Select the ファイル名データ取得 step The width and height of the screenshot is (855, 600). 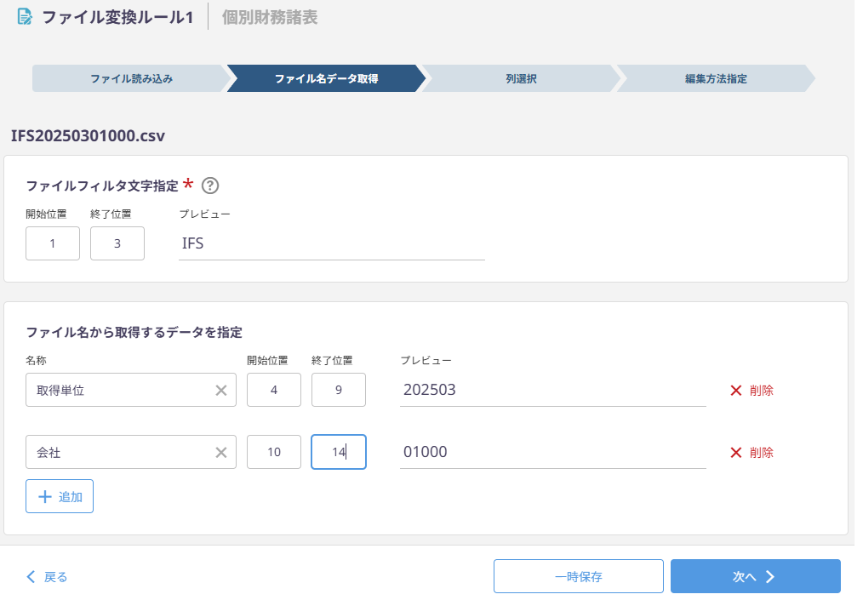(326, 79)
